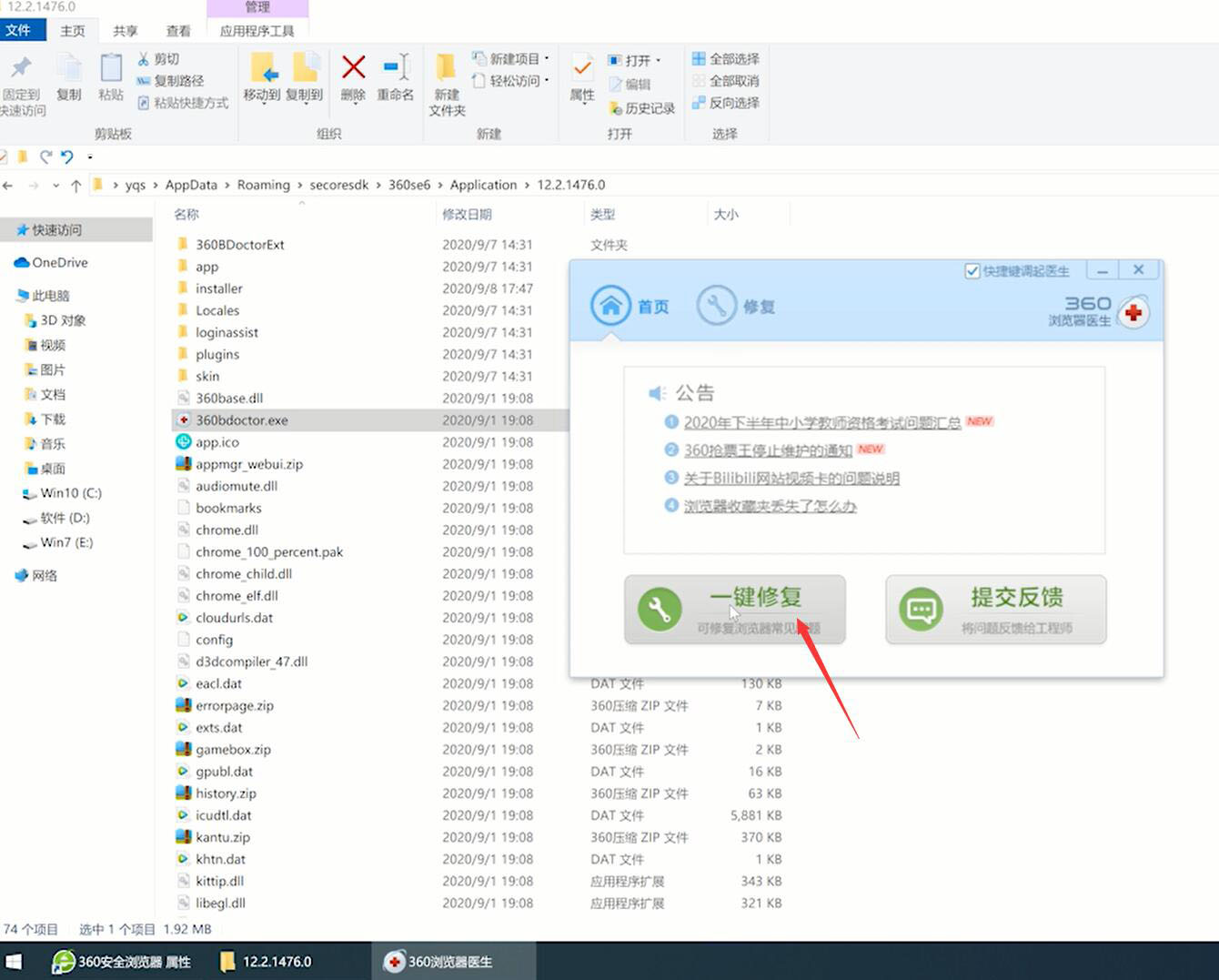Click Select none (全部取消)
The width and height of the screenshot is (1219, 980).
click(x=726, y=81)
